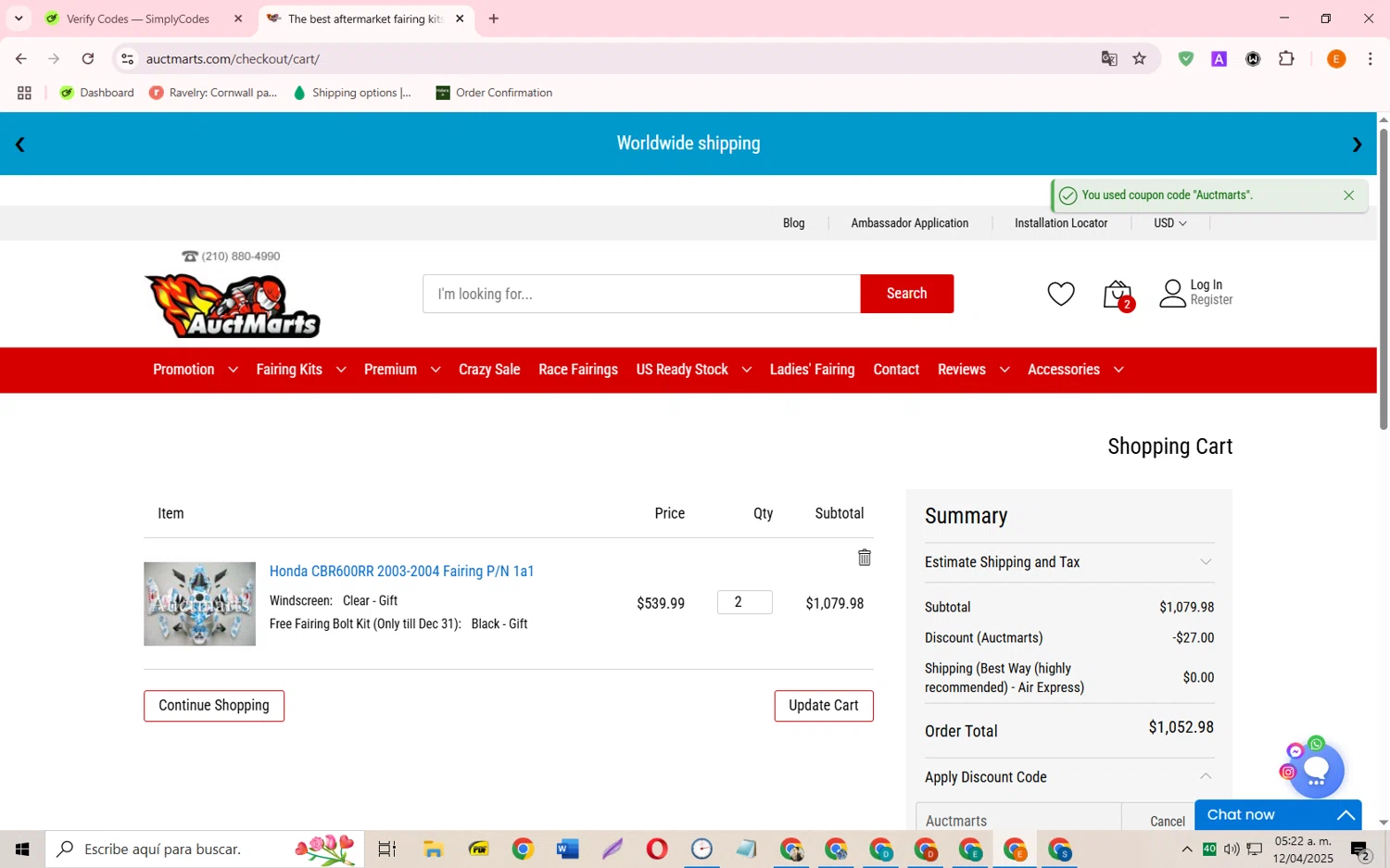Viewport: 1390px width, 868px height.
Task: Click the quantity field showing 2
Action: [x=744, y=602]
